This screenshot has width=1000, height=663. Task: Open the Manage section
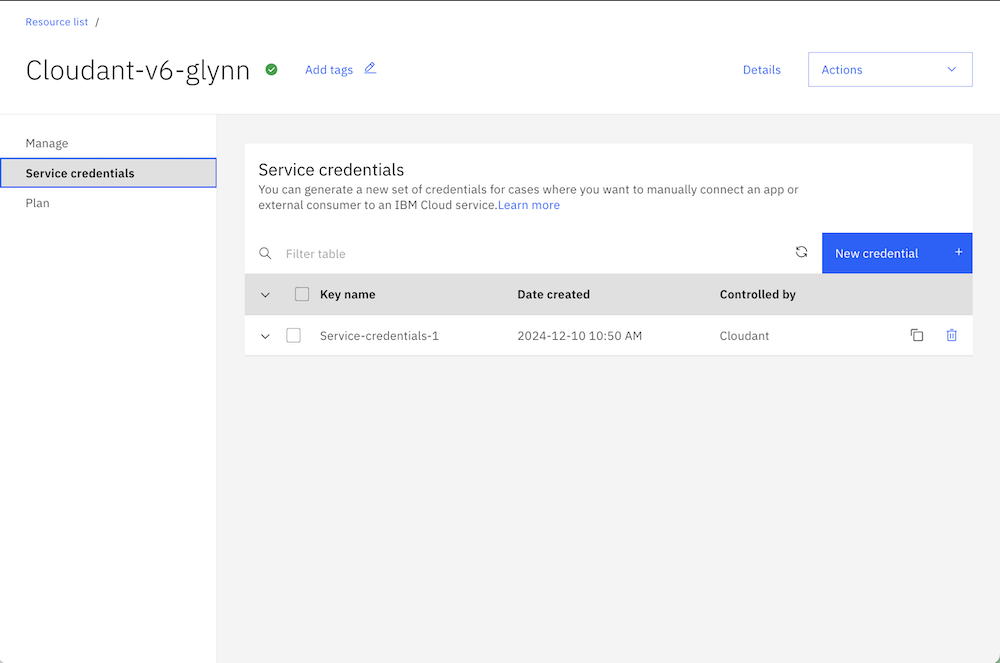(47, 143)
